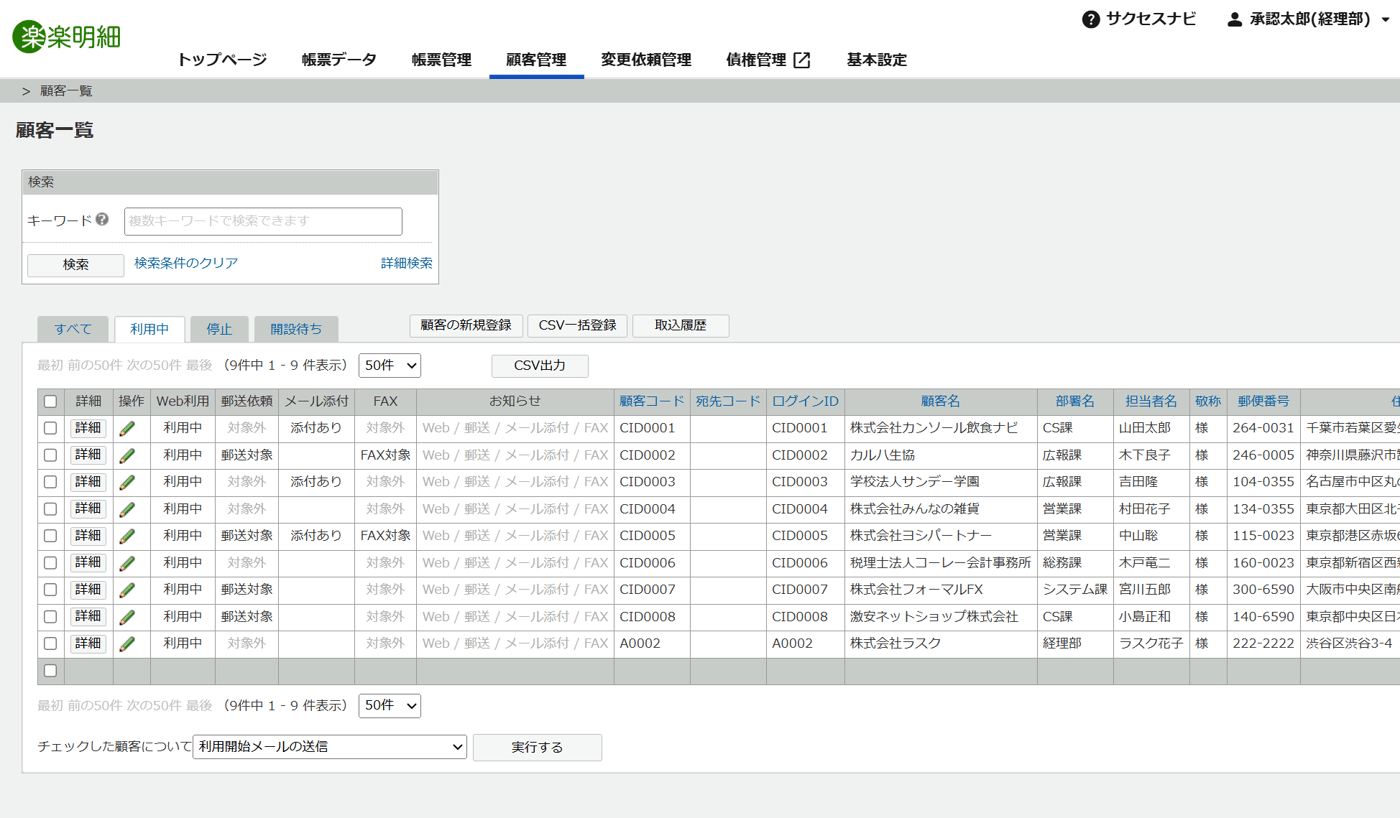The image size is (1400, 818).
Task: Click the 実行する button
Action: [538, 747]
